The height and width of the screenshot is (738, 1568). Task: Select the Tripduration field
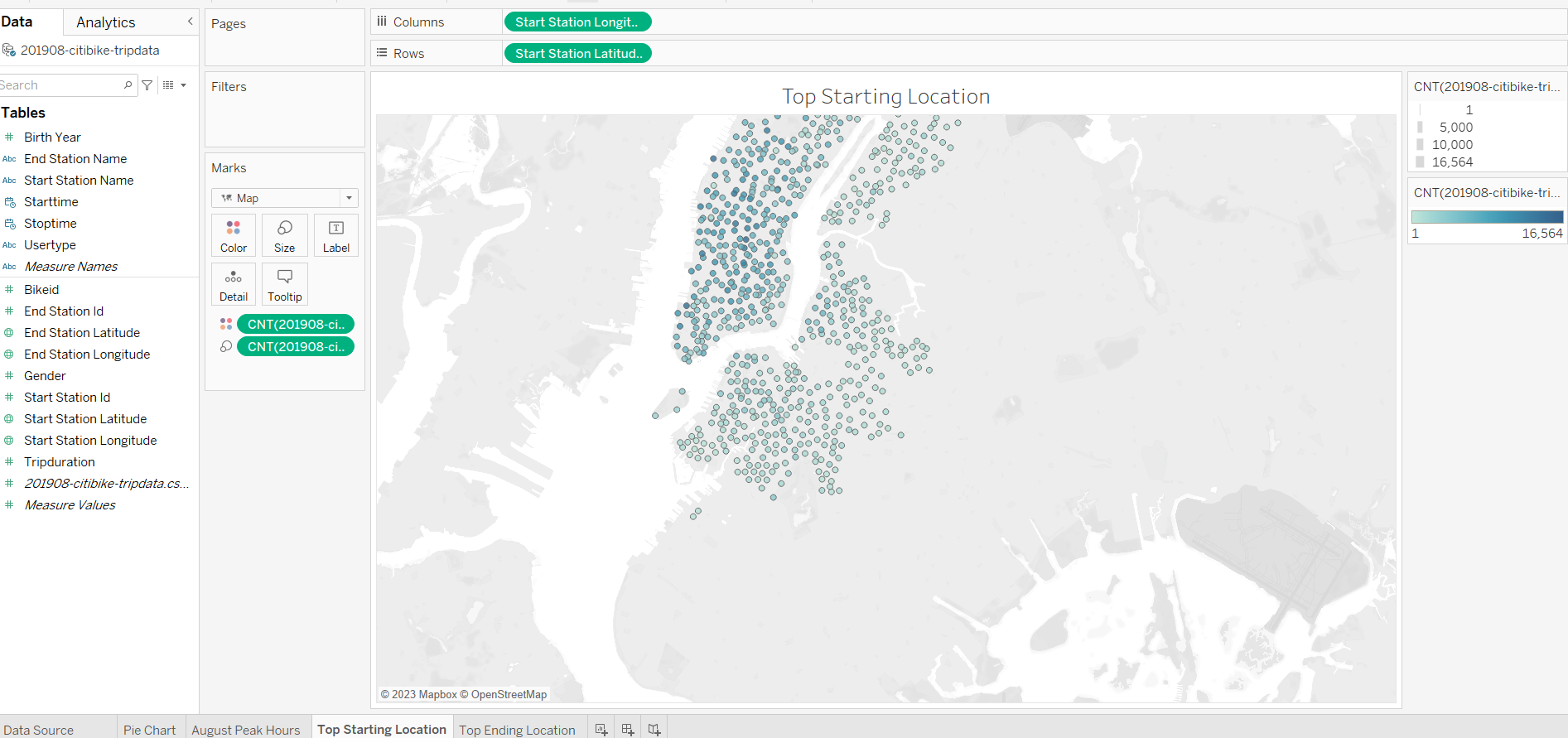click(60, 462)
